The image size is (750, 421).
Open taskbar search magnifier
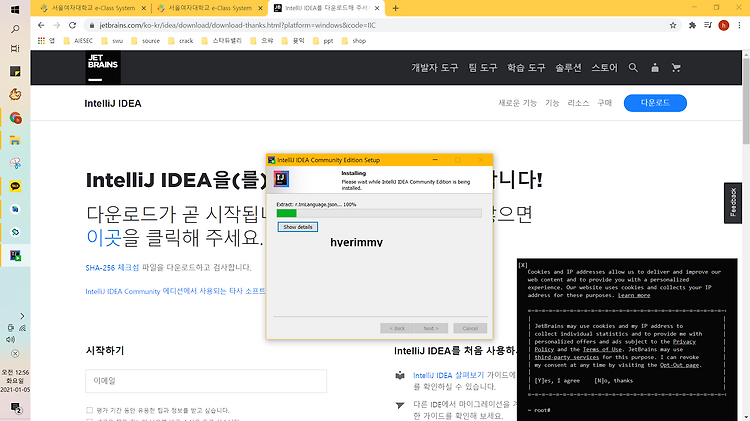(15, 29)
